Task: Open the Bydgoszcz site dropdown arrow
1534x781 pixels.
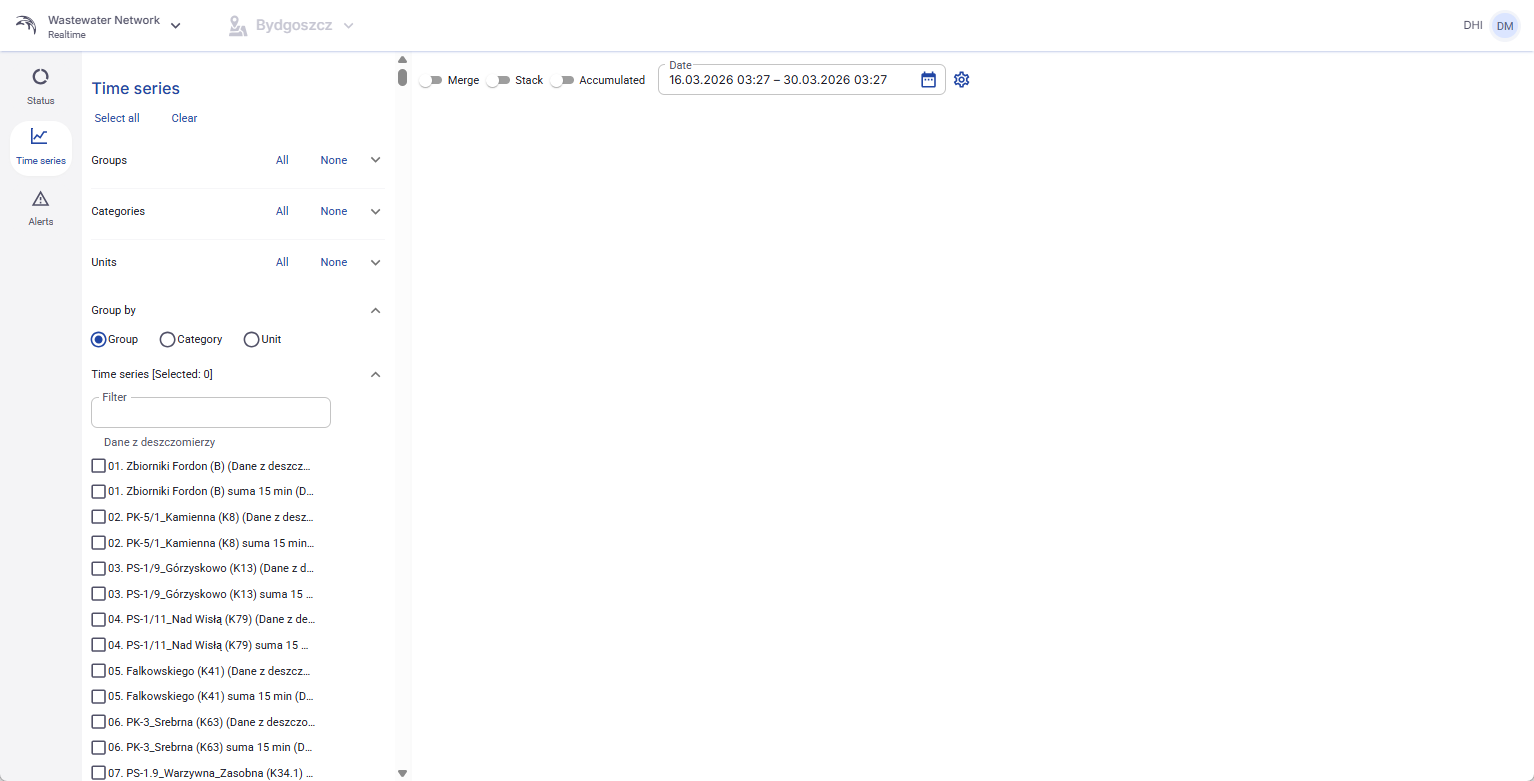Action: click(x=348, y=26)
